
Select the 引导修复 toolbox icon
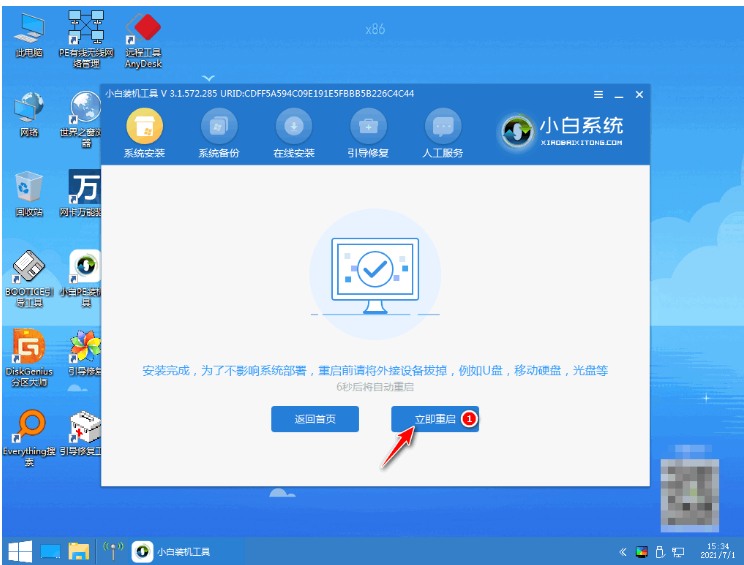pyautogui.click(x=368, y=126)
